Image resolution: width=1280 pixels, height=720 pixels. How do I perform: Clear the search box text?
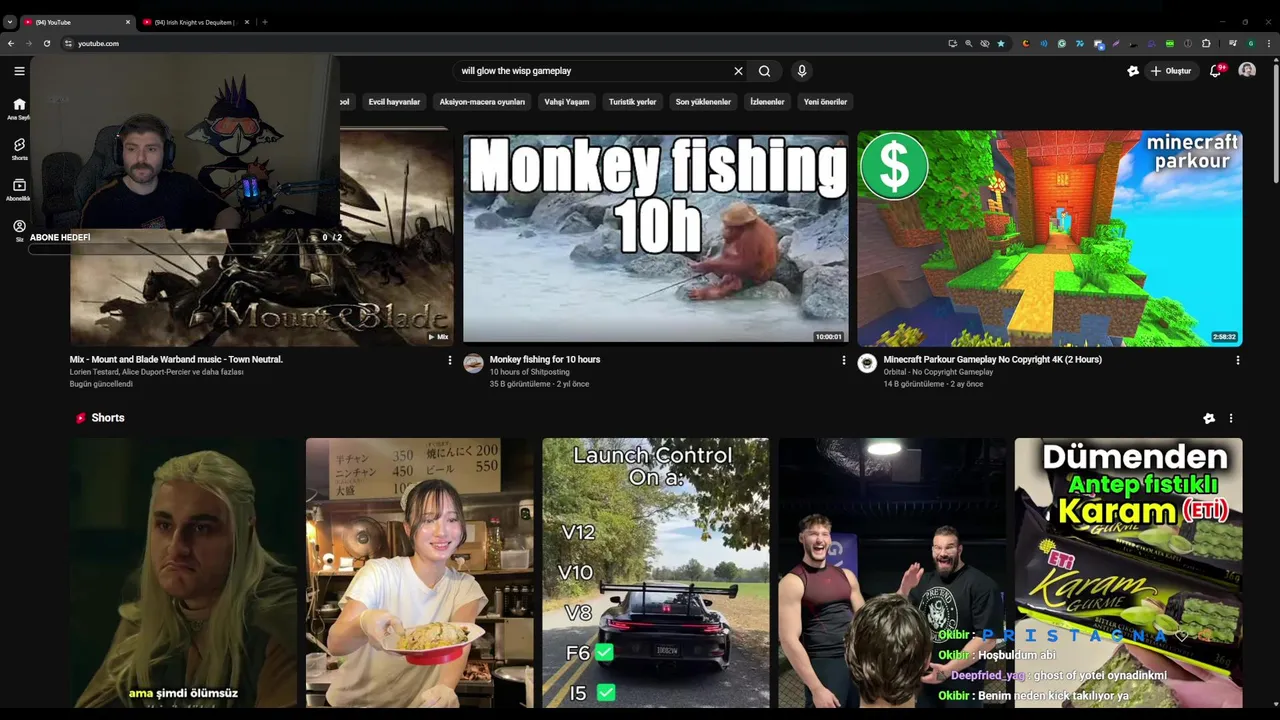pos(738,71)
